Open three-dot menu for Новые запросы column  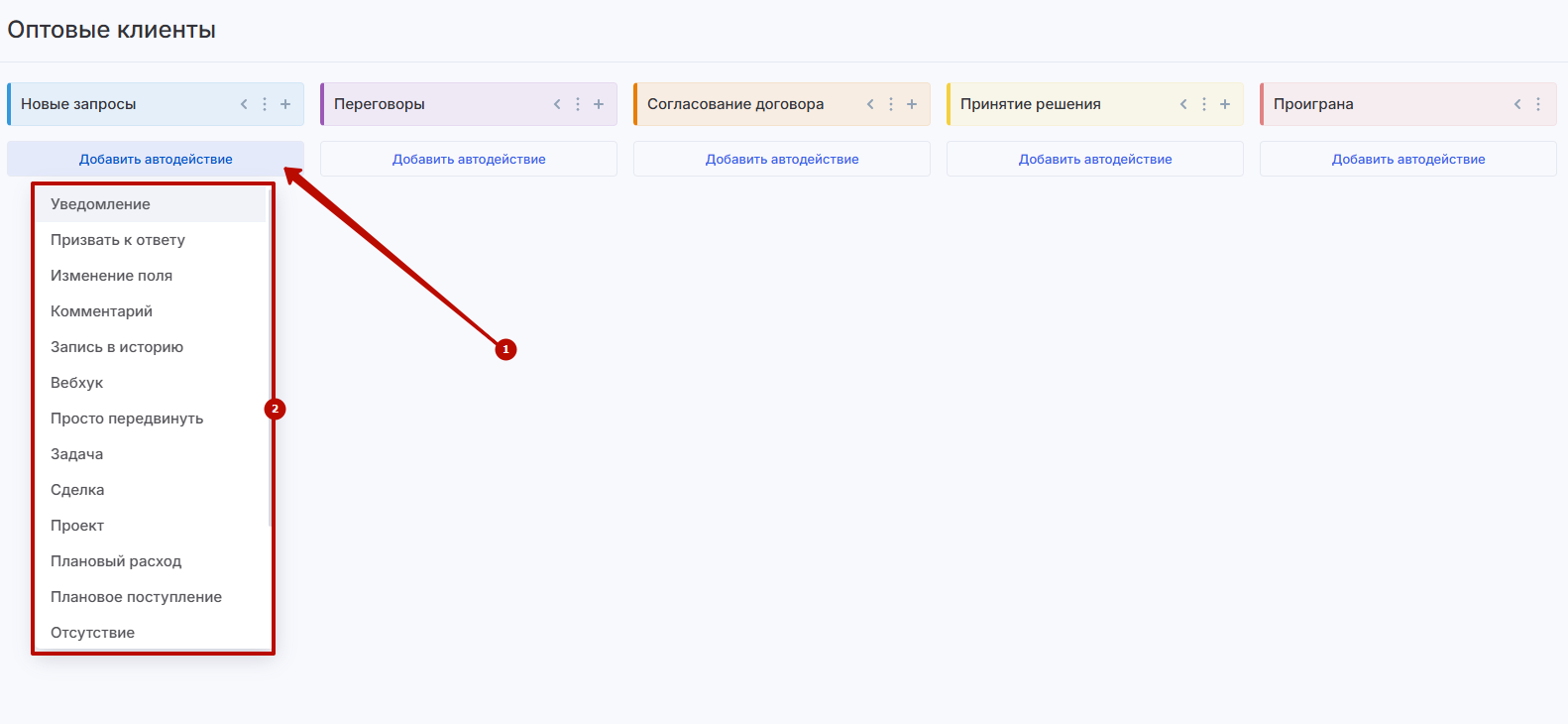265,104
